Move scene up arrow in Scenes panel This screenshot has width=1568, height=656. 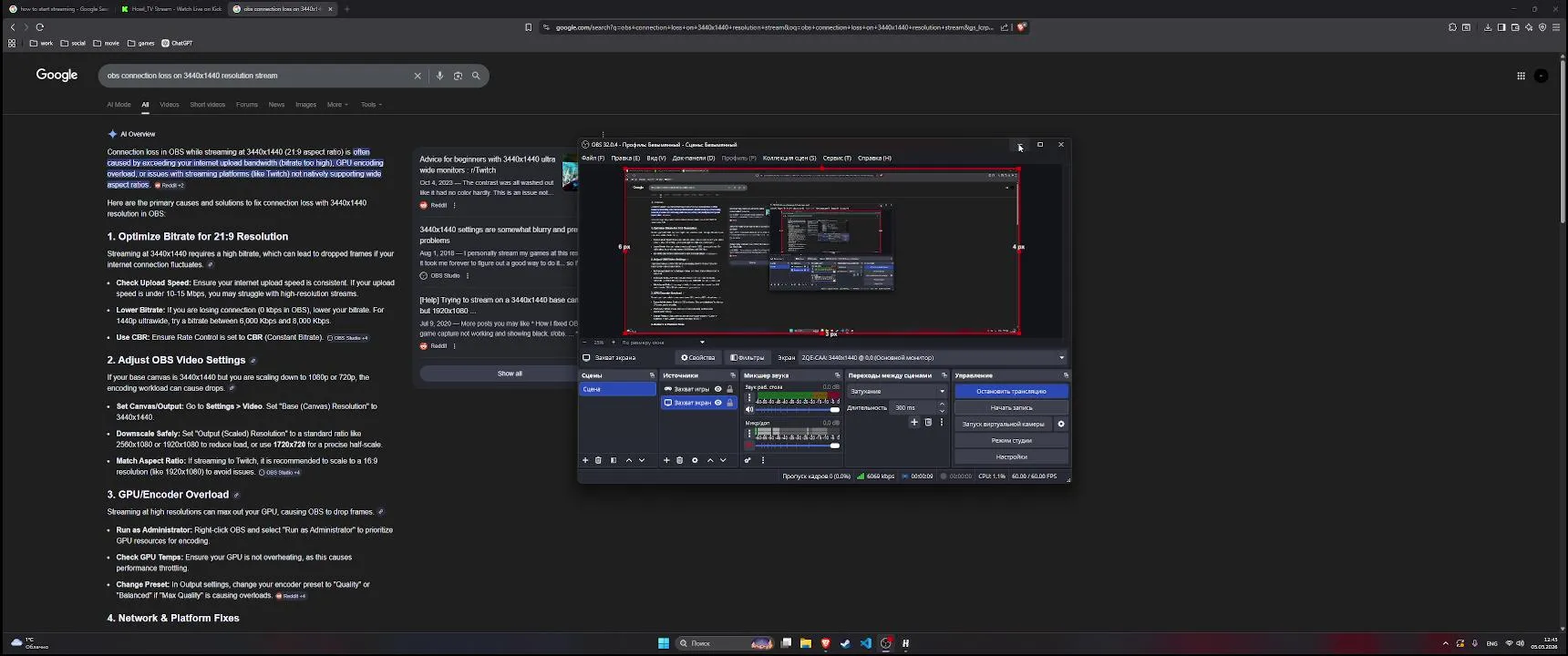tap(628, 460)
